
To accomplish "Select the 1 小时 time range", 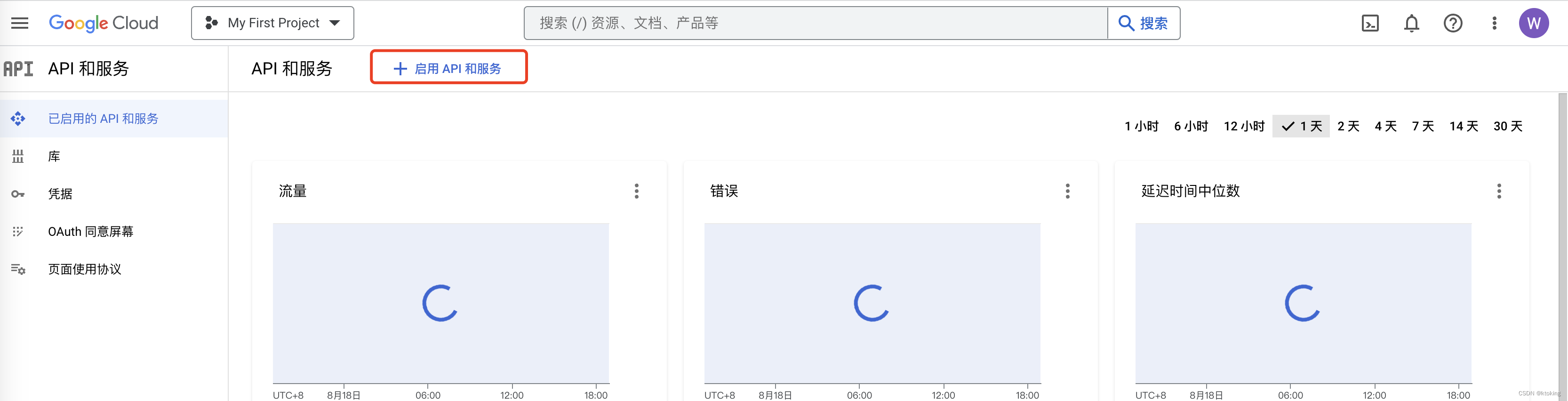I will pyautogui.click(x=1141, y=126).
